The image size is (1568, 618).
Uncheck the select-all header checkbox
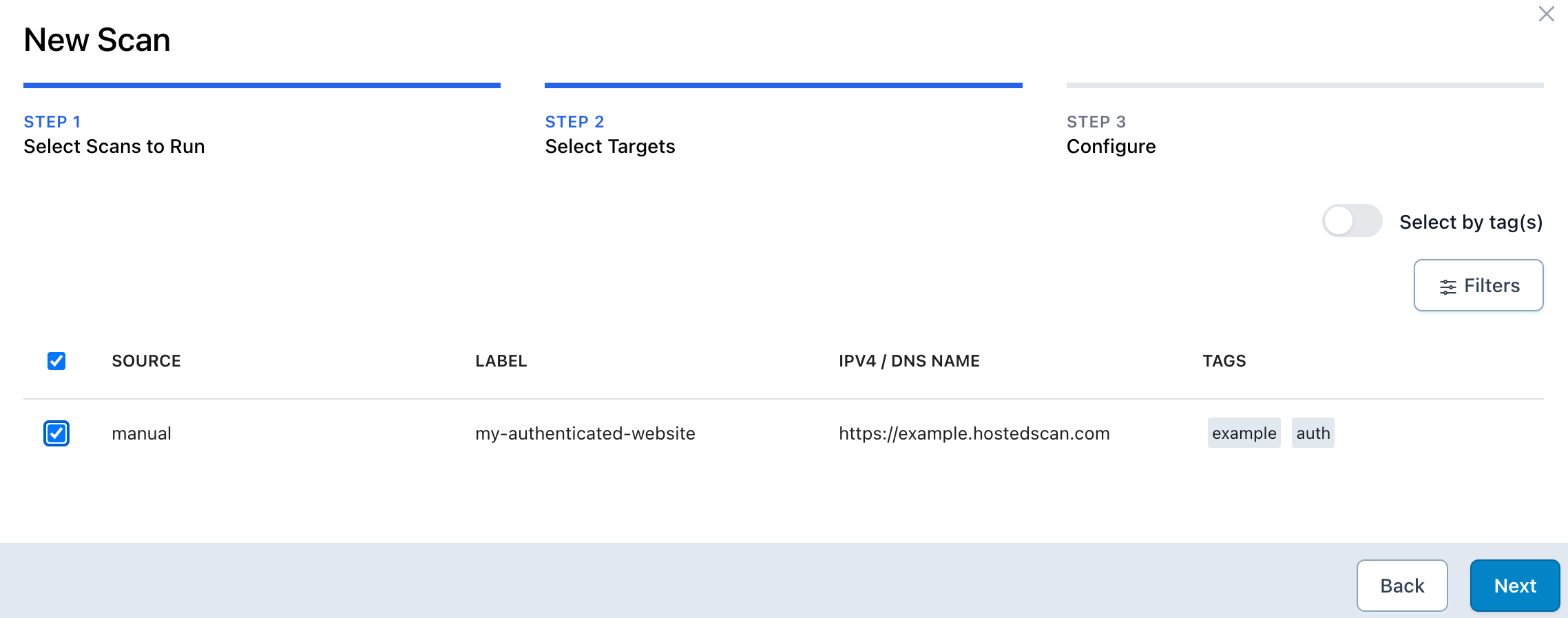(56, 361)
